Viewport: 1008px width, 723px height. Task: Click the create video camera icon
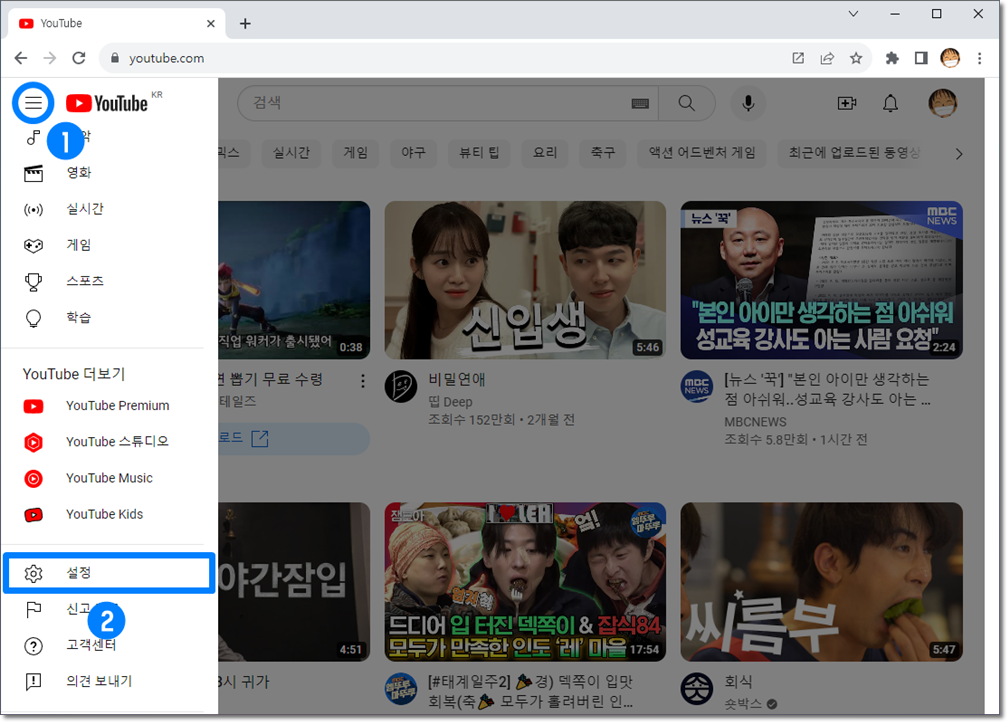[x=847, y=103]
